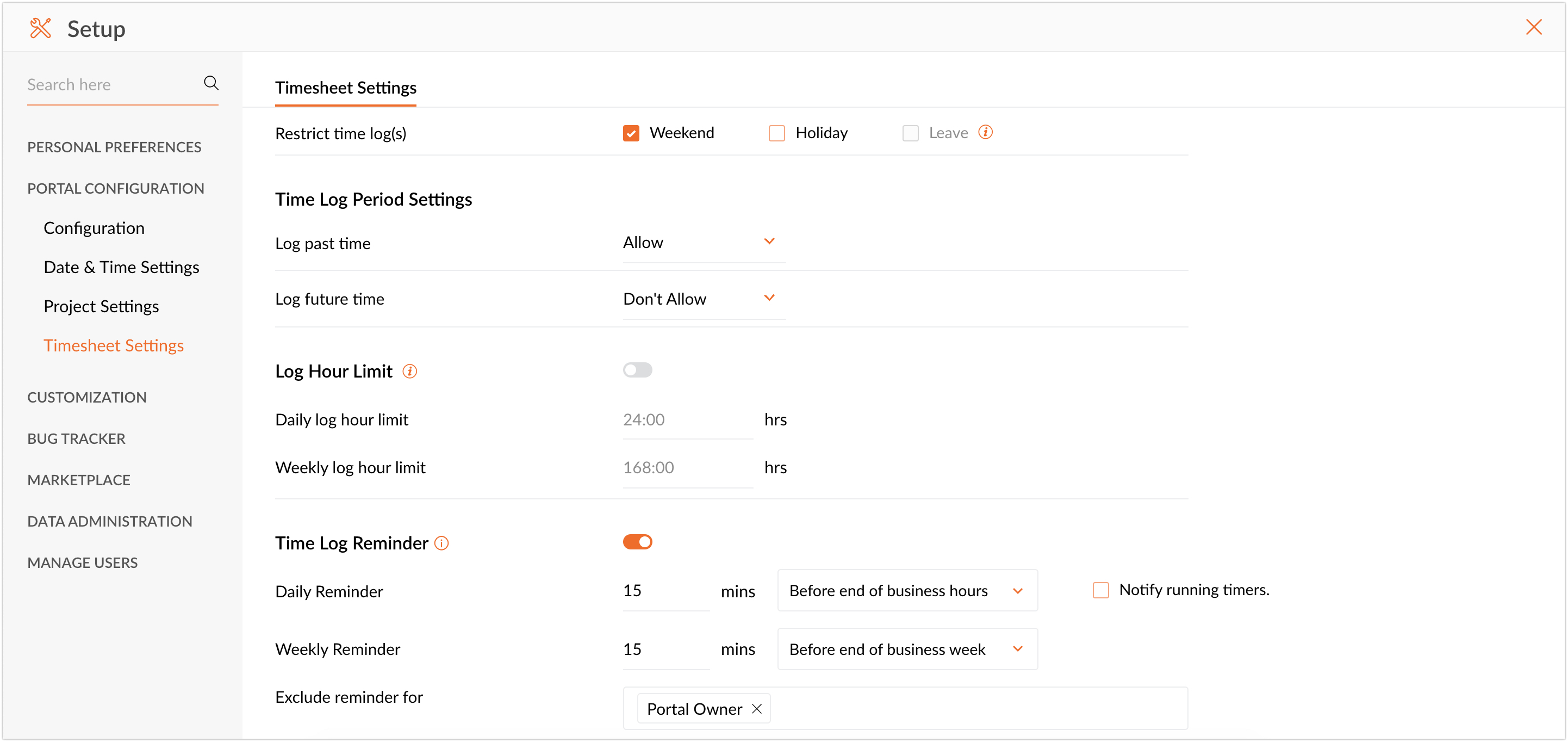Screen dimensions: 1568x742
Task: Click the search magnifier icon
Action: click(x=210, y=83)
